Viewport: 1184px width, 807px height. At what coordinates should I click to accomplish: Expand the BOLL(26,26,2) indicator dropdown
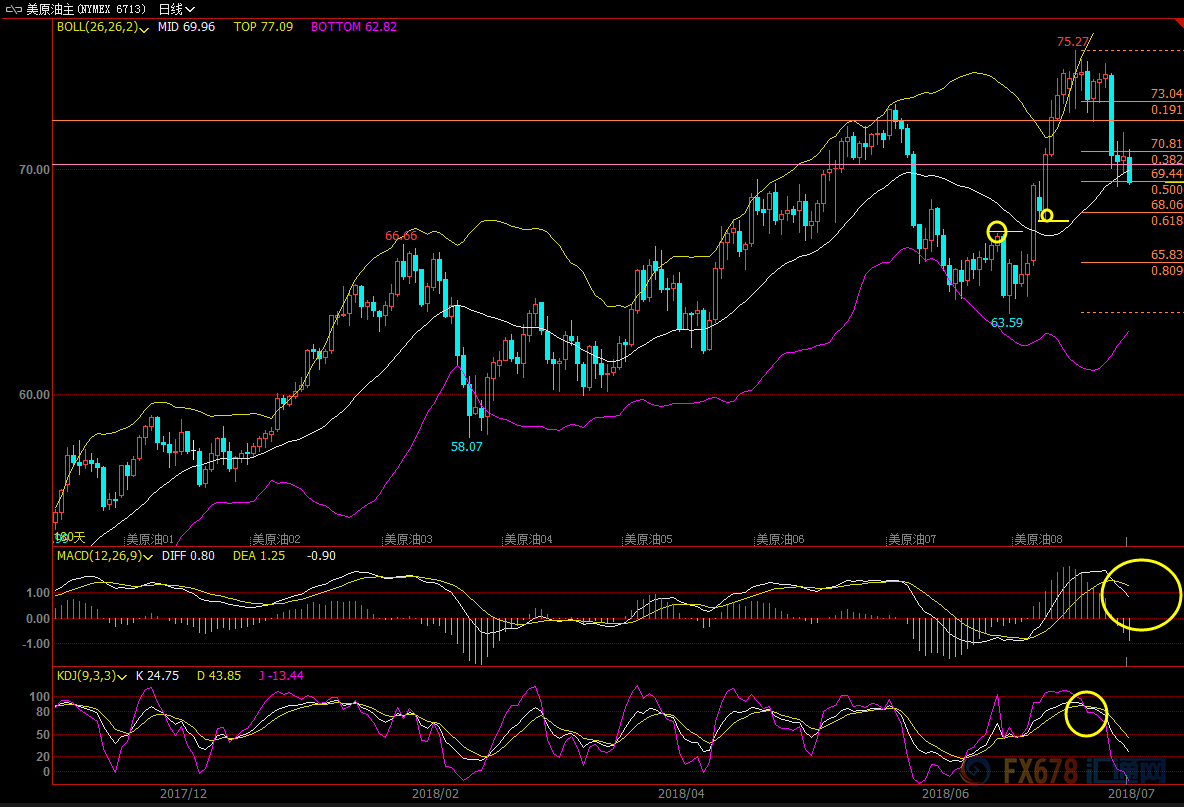point(143,29)
